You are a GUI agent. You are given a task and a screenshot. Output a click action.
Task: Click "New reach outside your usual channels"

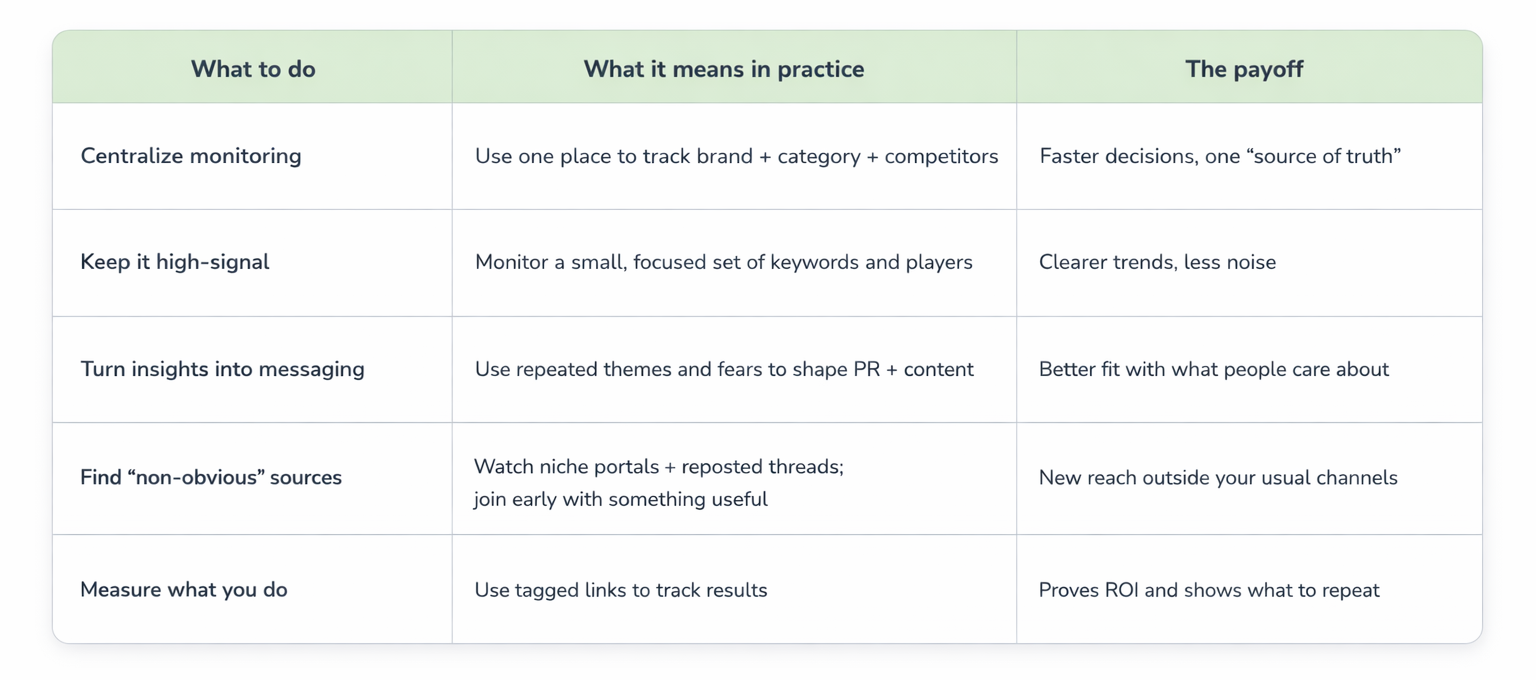(x=1218, y=477)
